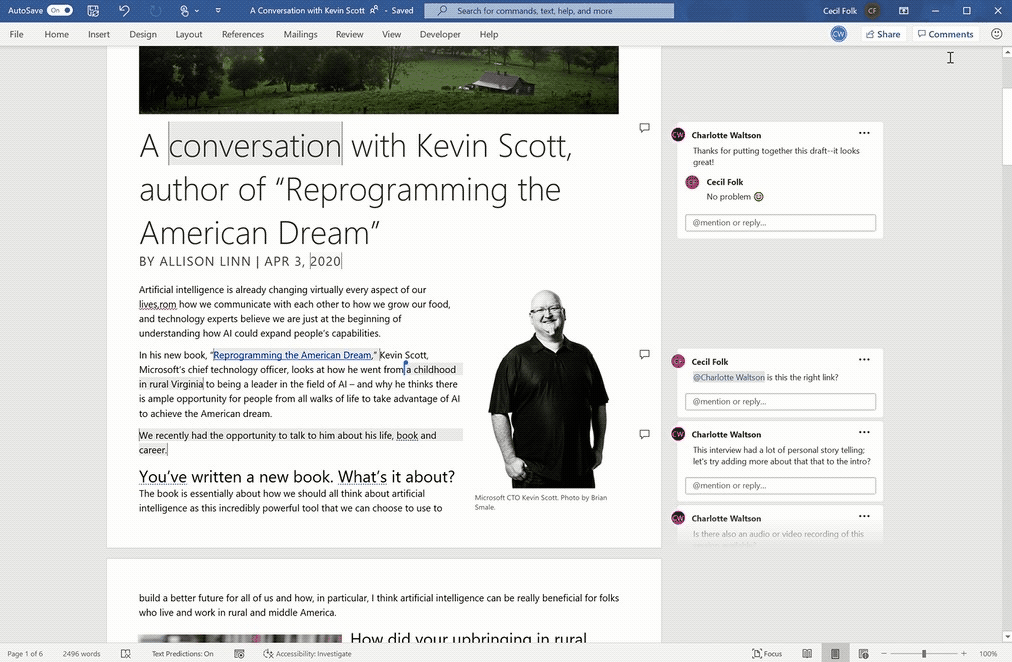Click Charlotte Waltson avatar on 'personal story telling' comment
This screenshot has height=662, width=1012.
tap(678, 434)
